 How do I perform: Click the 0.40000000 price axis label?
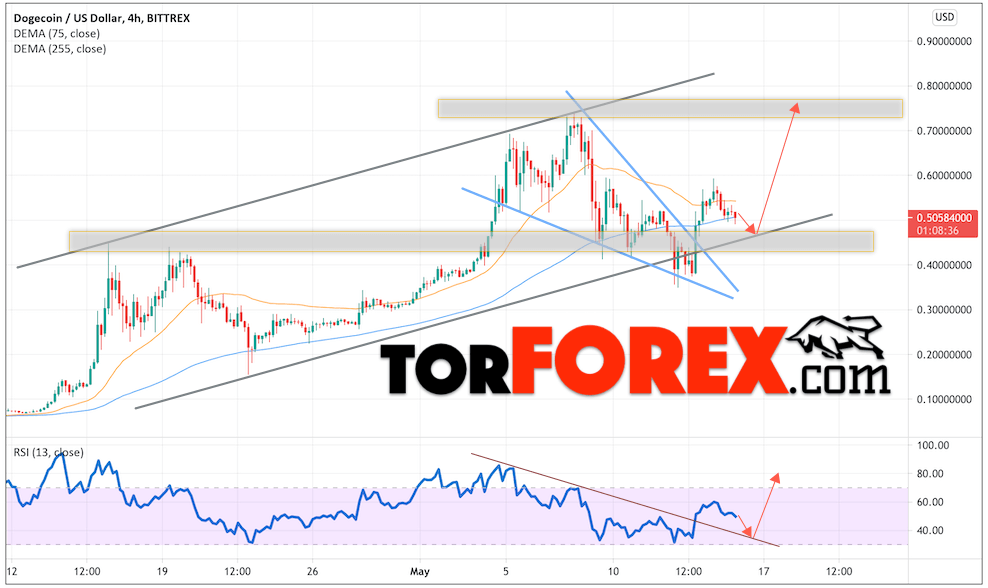coord(943,265)
